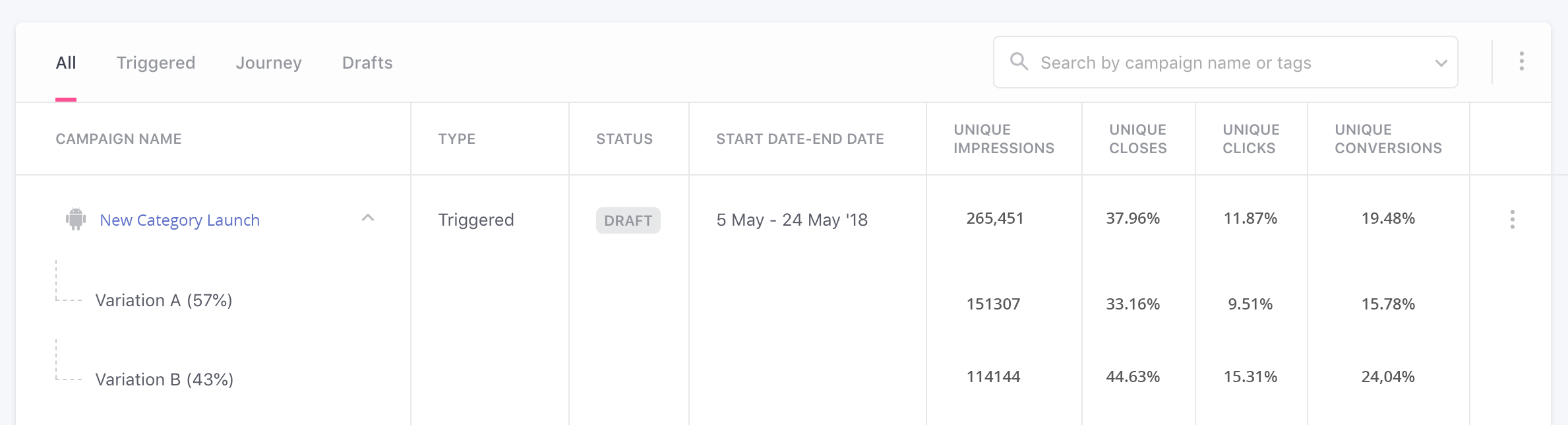This screenshot has width=1568, height=425.
Task: Click the search magnifier icon
Action: (1019, 61)
